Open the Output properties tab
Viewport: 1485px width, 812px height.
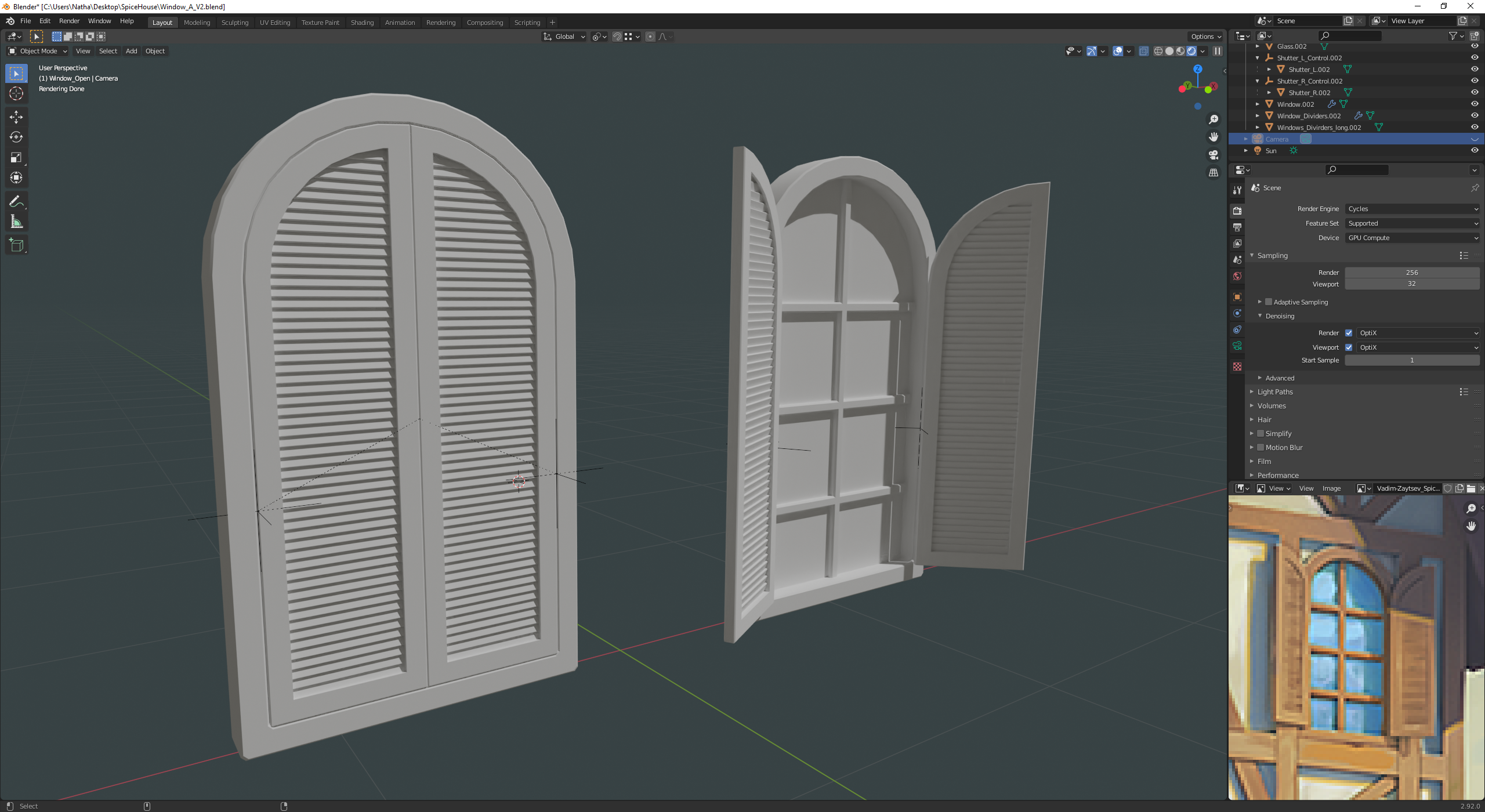(1237, 227)
